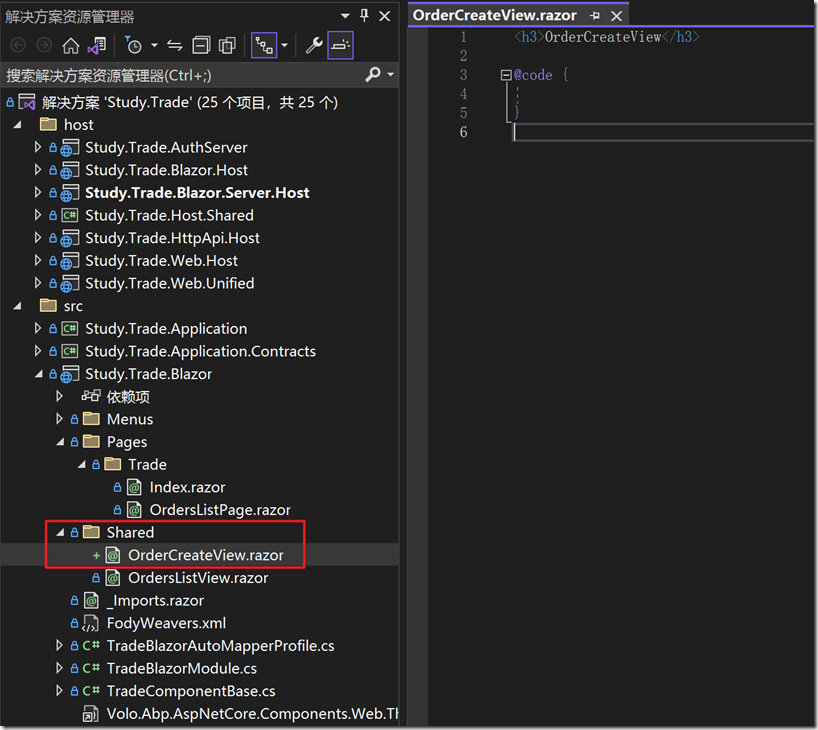Open search options dropdown arrow

pos(391,75)
